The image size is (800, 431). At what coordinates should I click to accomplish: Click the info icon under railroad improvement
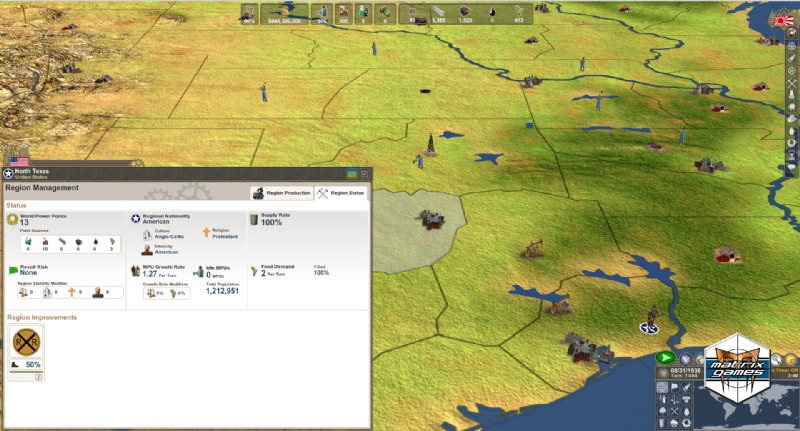38,377
